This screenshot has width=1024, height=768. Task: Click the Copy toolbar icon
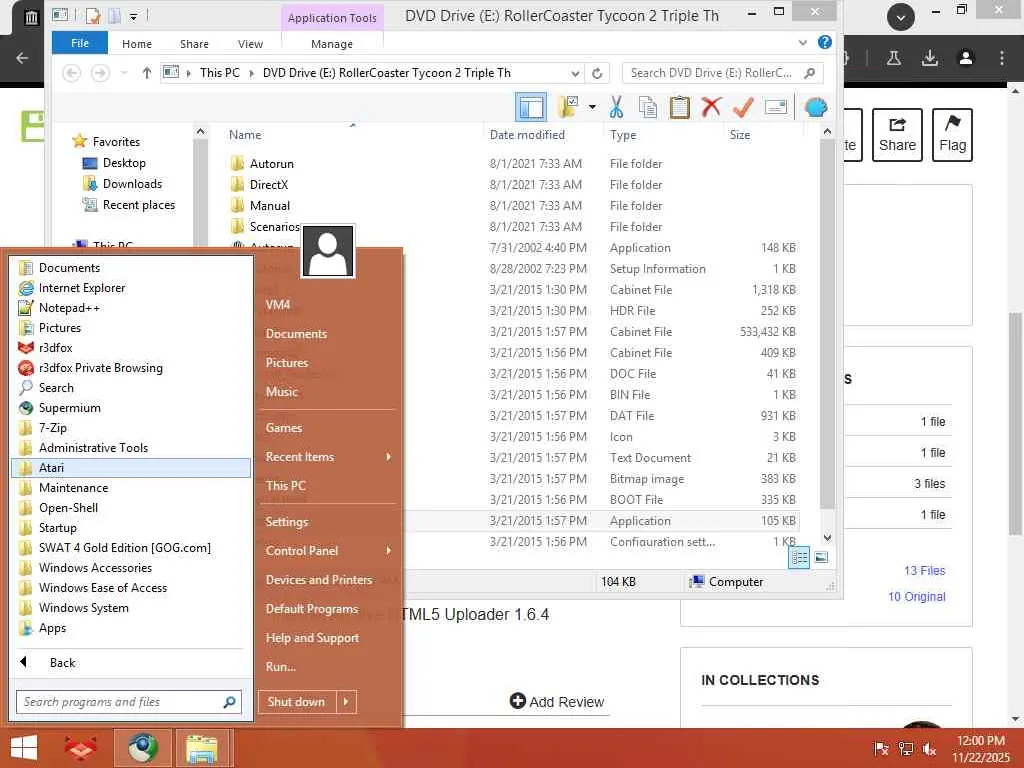(x=648, y=107)
